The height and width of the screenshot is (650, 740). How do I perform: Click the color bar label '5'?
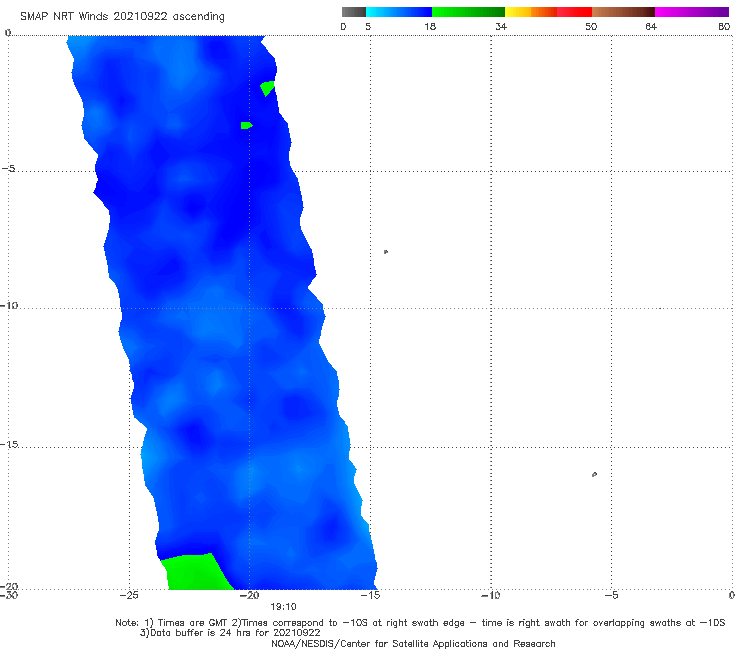tap(368, 26)
